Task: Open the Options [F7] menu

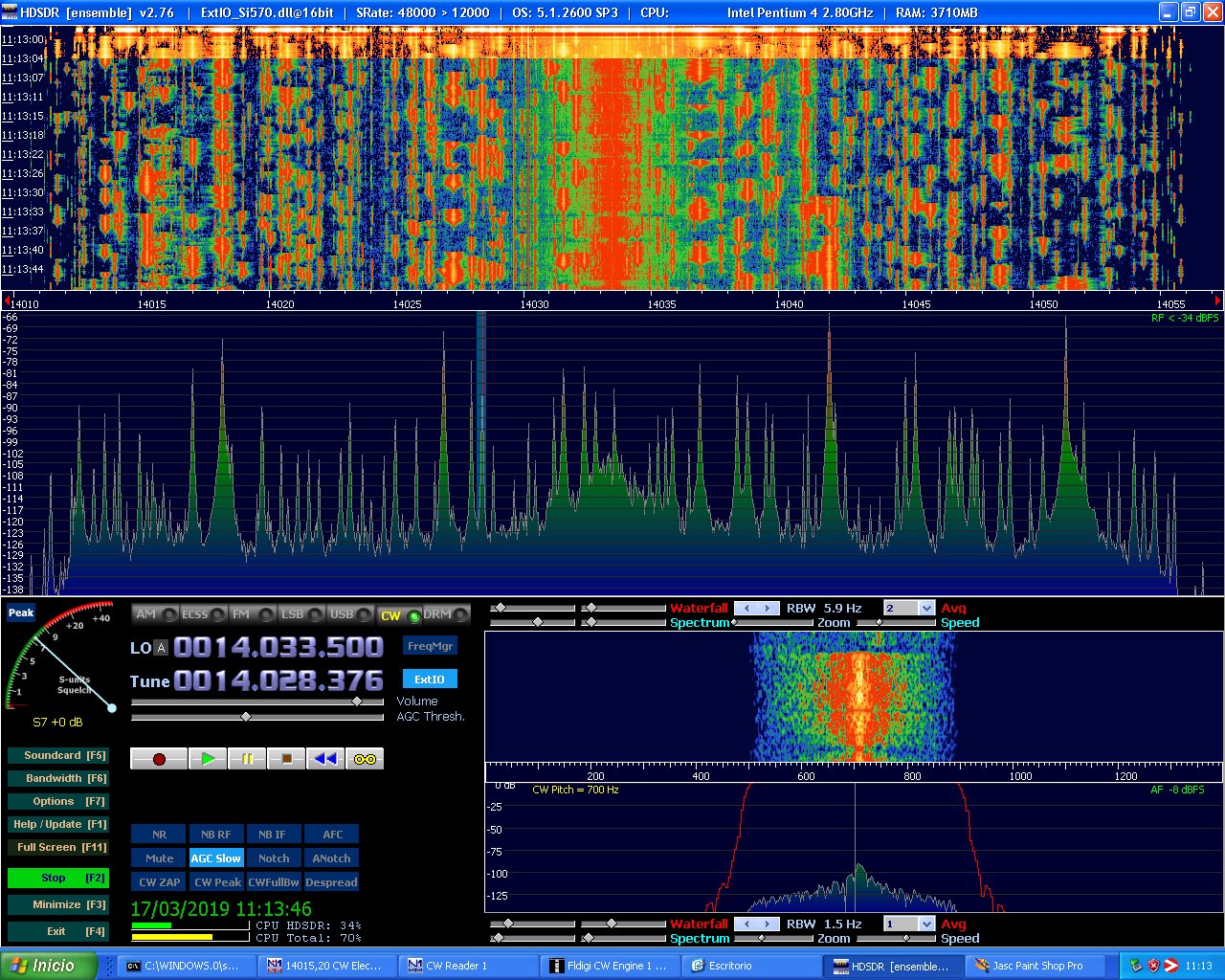Action: click(56, 801)
